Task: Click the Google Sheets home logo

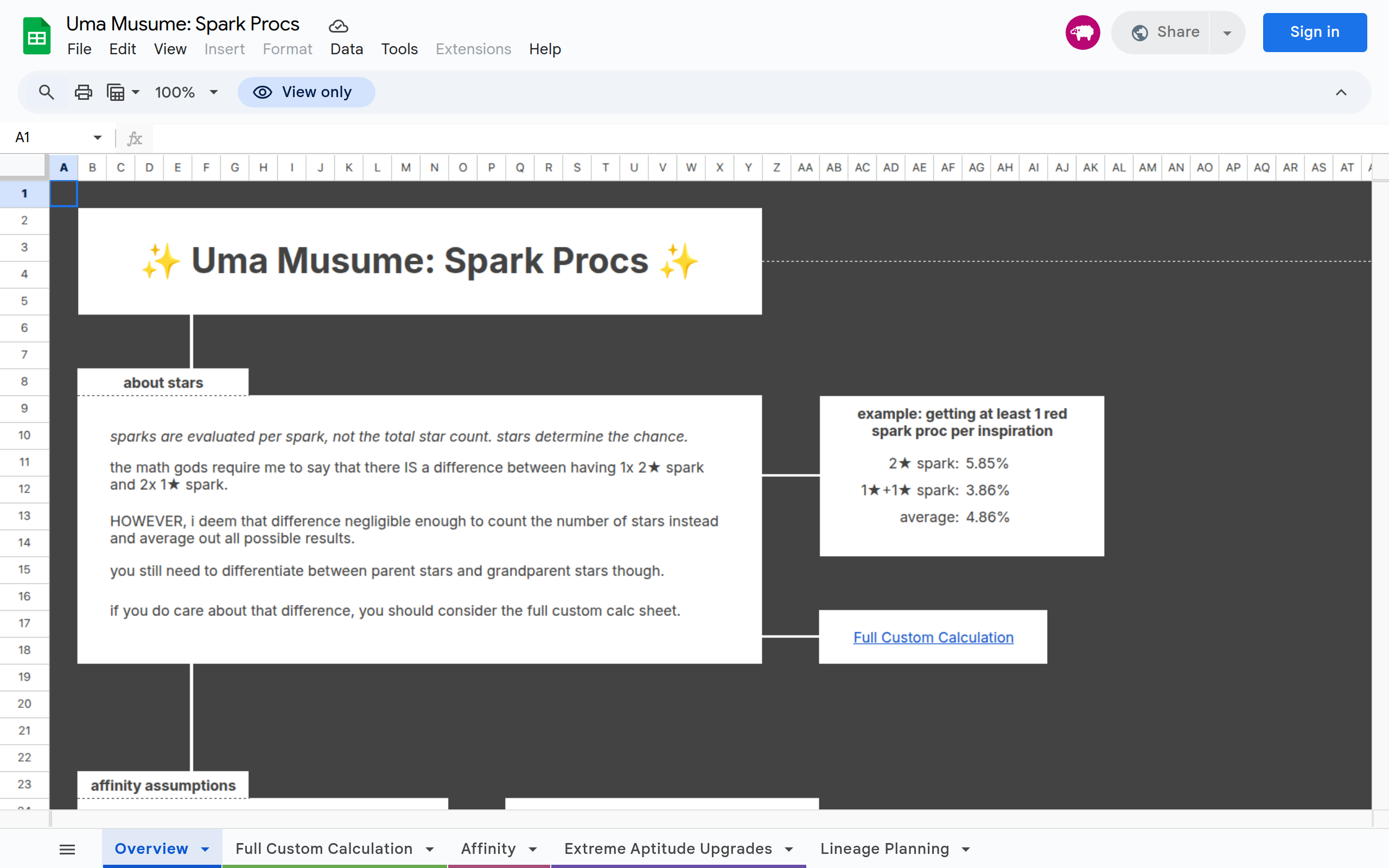Action: pyautogui.click(x=37, y=36)
